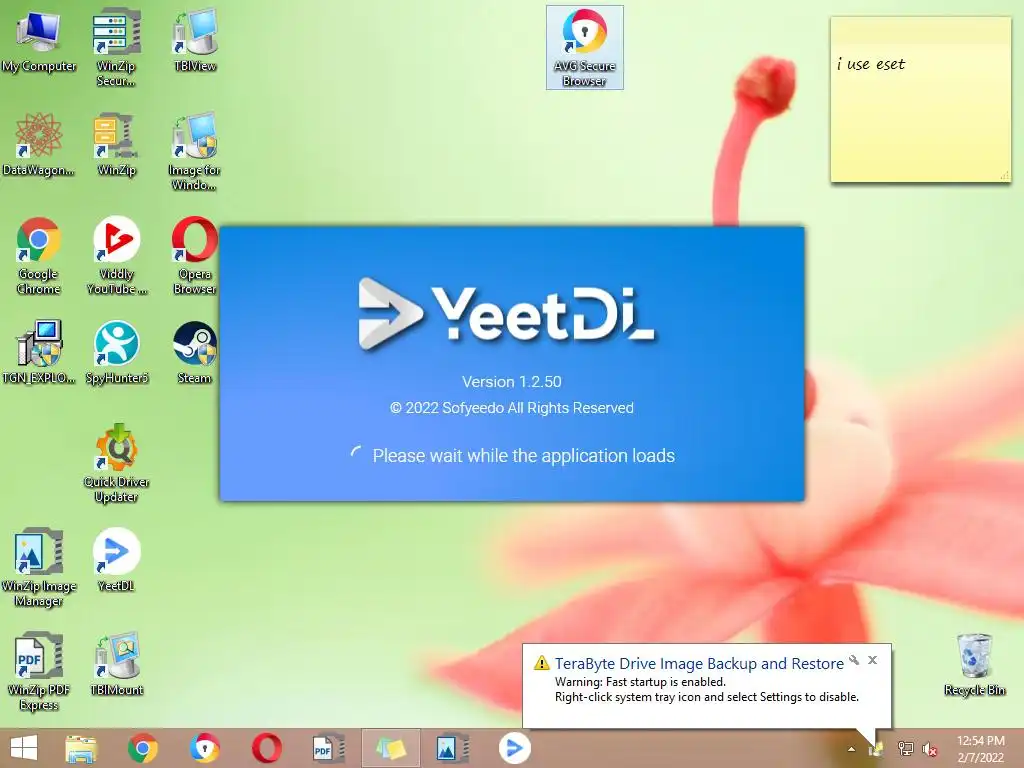
Task: Click the YeetDL logo on the splash screen
Action: [x=506, y=315]
